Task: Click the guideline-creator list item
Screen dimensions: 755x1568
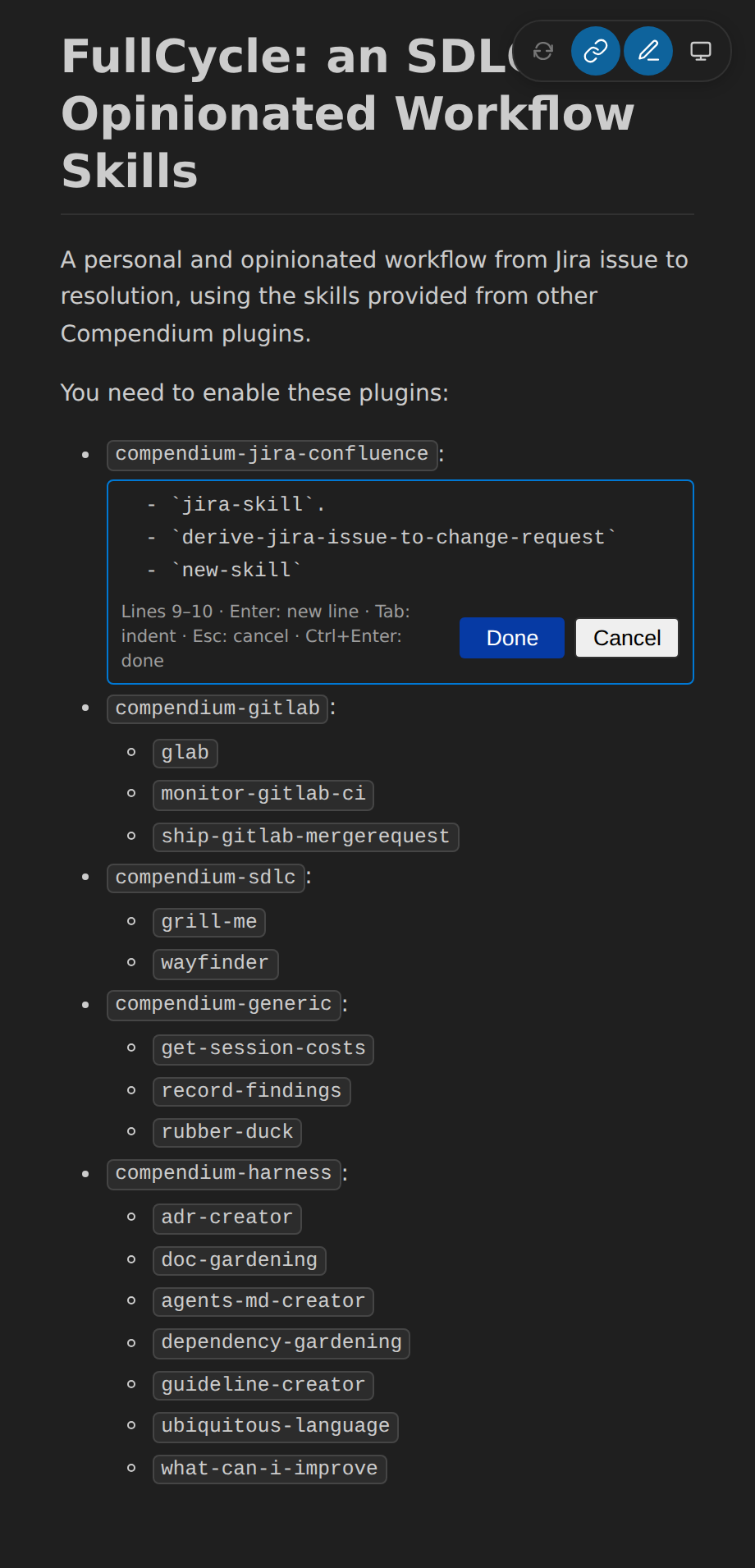Action: click(263, 1385)
